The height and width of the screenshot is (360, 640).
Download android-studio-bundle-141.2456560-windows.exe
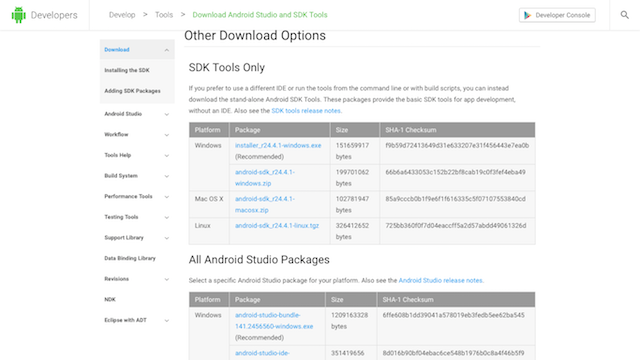(274, 321)
